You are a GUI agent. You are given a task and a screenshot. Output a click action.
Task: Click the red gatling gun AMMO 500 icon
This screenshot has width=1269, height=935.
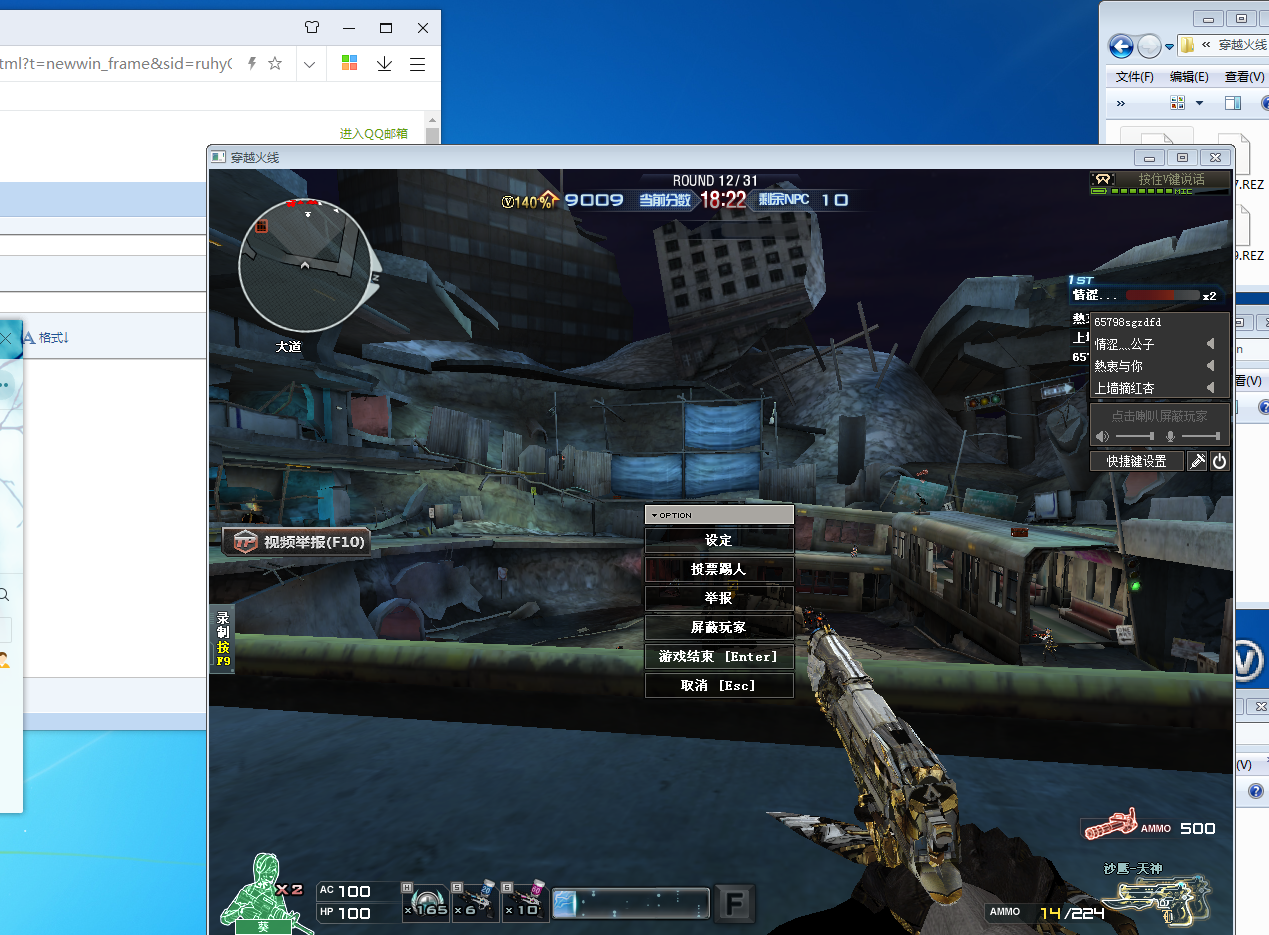[x=1111, y=825]
